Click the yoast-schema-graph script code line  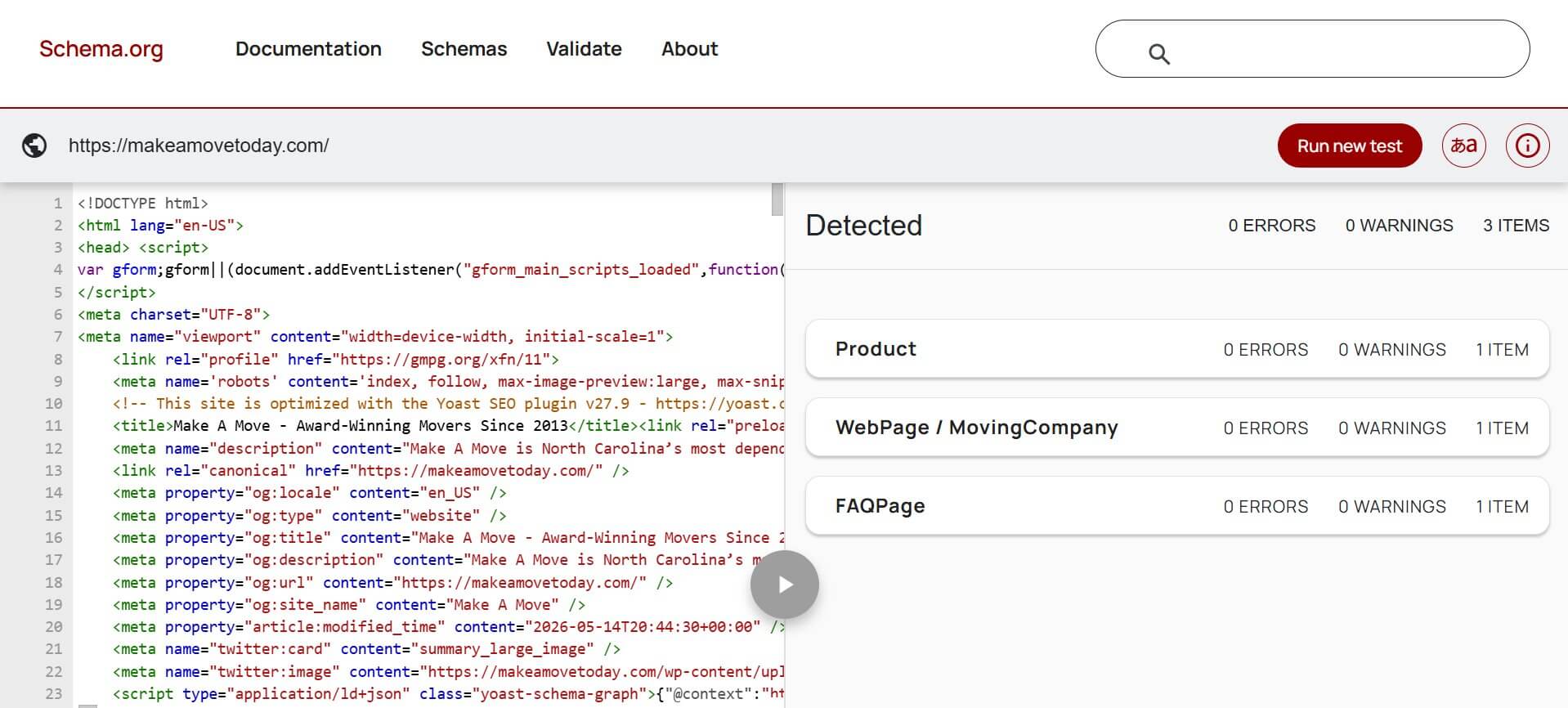point(448,694)
